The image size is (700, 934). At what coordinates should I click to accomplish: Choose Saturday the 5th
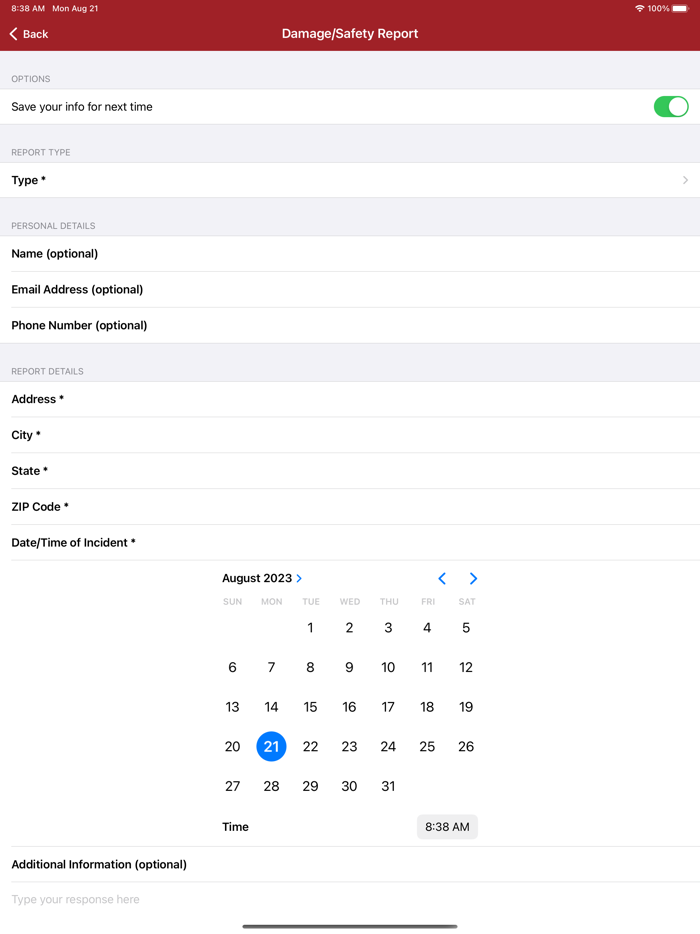[x=466, y=628]
